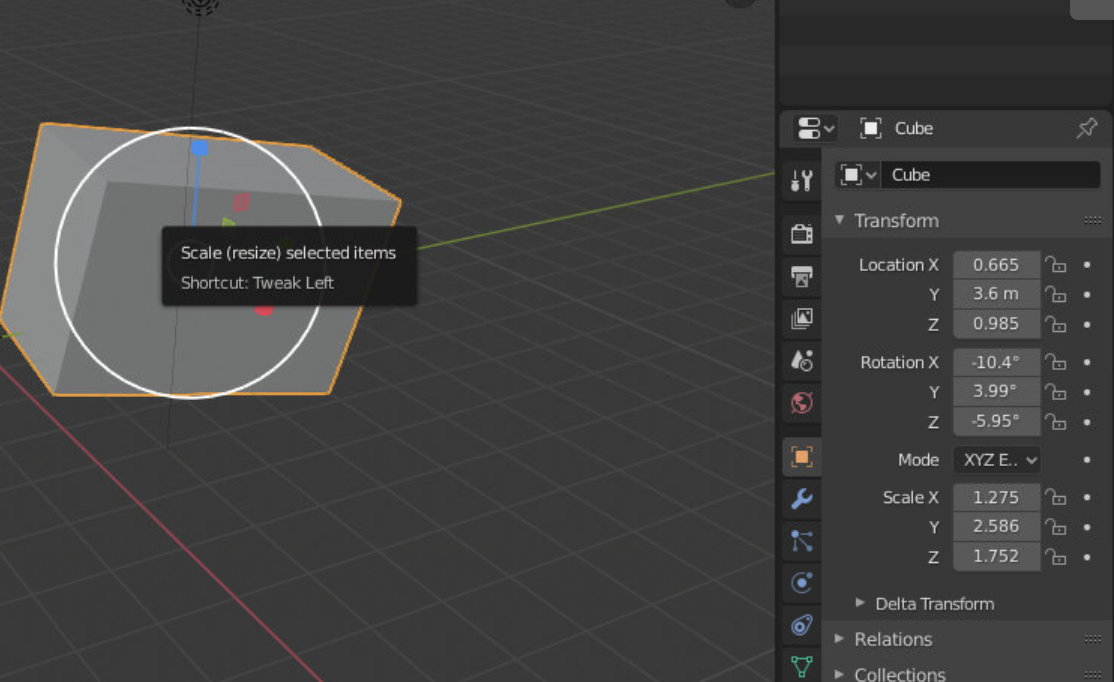Lock the Rotation X value

(1056, 362)
